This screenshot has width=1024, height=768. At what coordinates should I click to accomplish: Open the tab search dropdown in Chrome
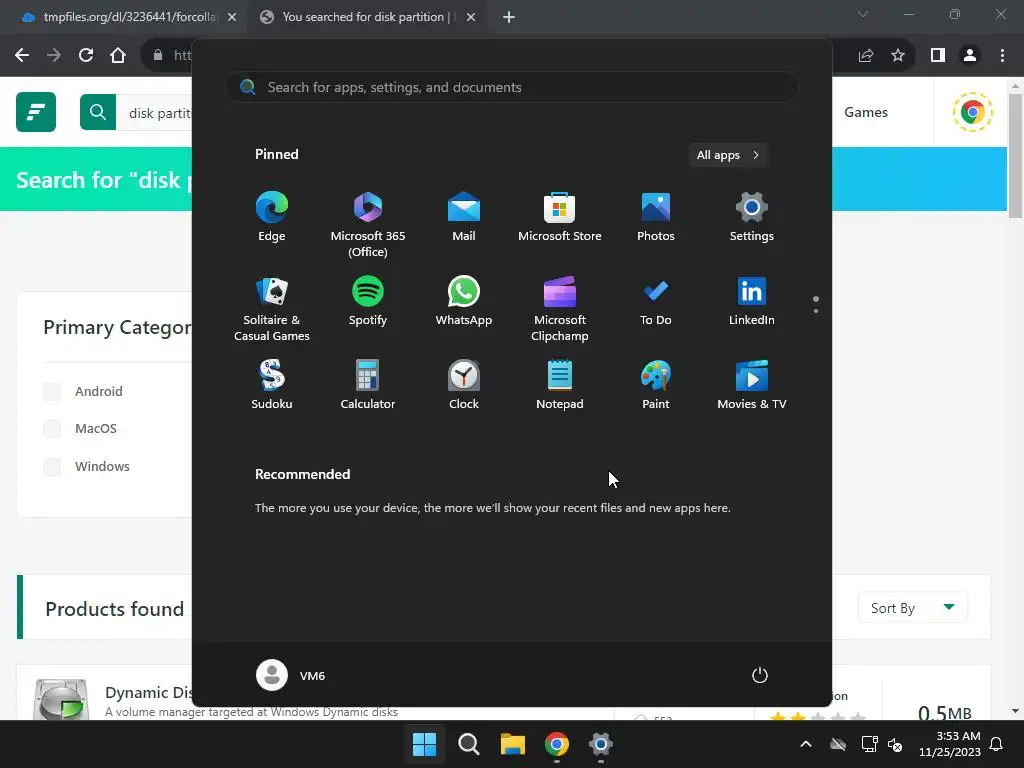pyautogui.click(x=863, y=14)
